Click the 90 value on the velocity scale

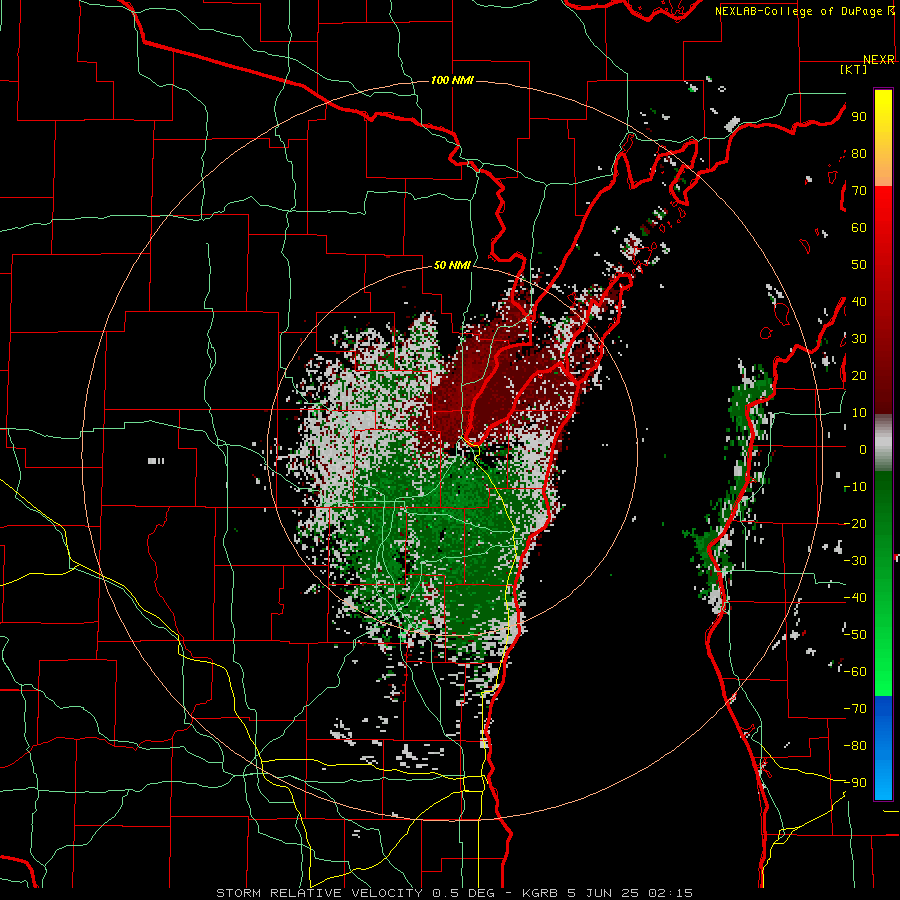pos(859,117)
